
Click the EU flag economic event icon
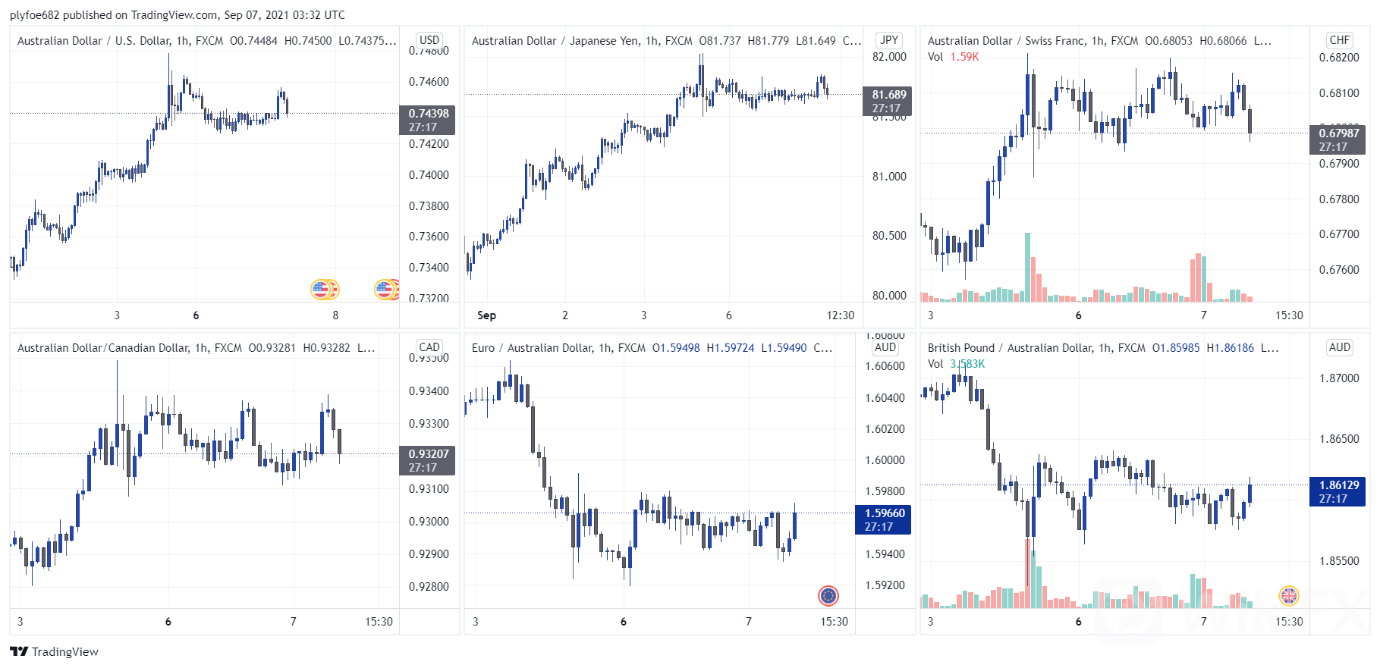click(x=828, y=596)
